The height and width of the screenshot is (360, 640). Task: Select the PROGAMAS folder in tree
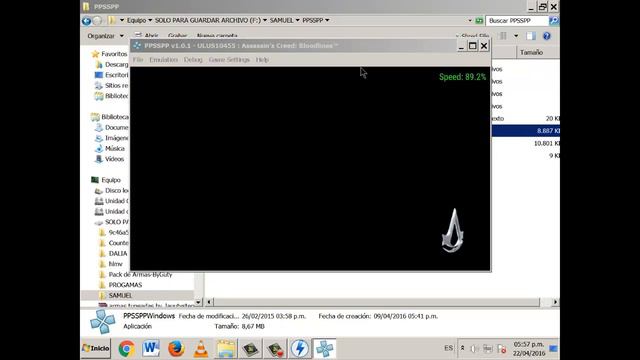point(121,285)
